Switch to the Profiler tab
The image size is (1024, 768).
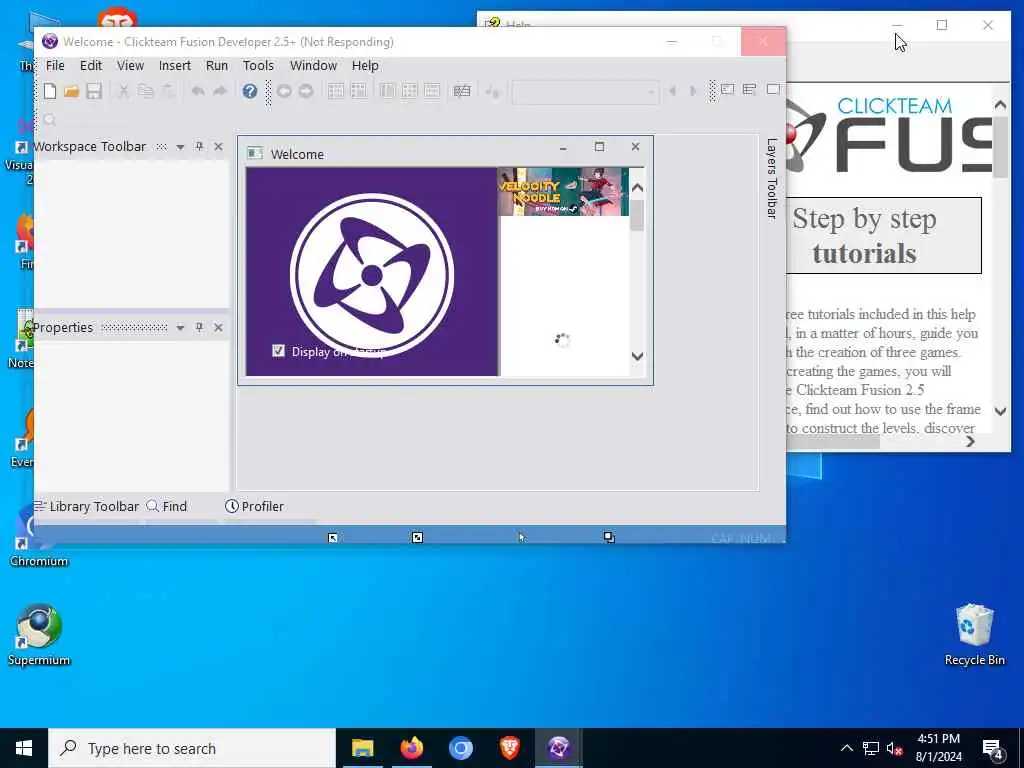[254, 506]
